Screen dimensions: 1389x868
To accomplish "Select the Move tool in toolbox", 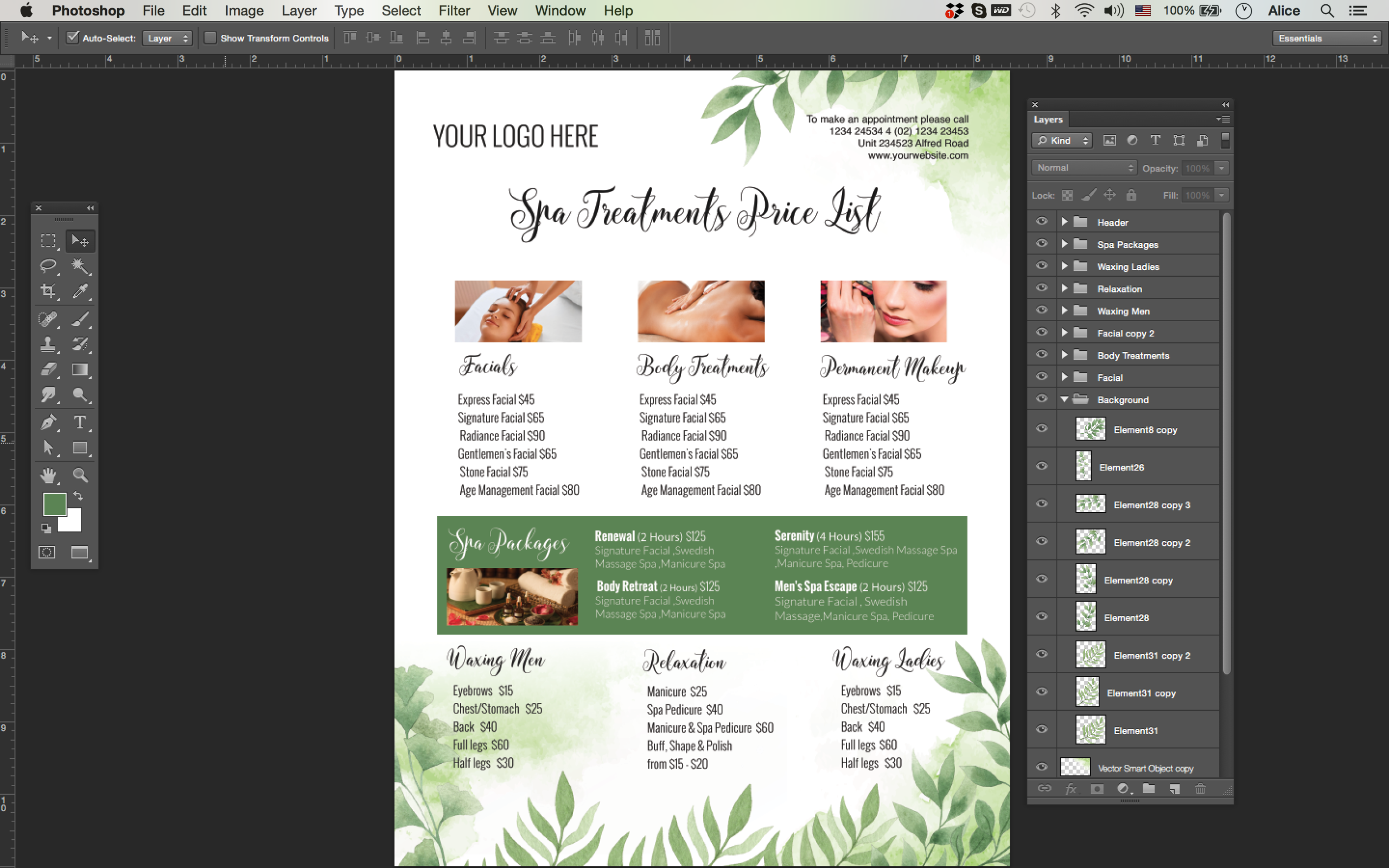I will tap(80, 241).
